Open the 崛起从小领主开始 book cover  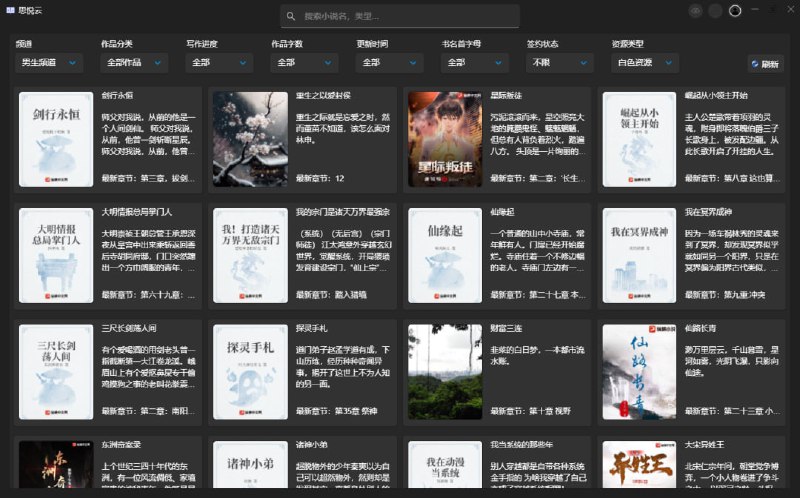[x=639, y=139]
